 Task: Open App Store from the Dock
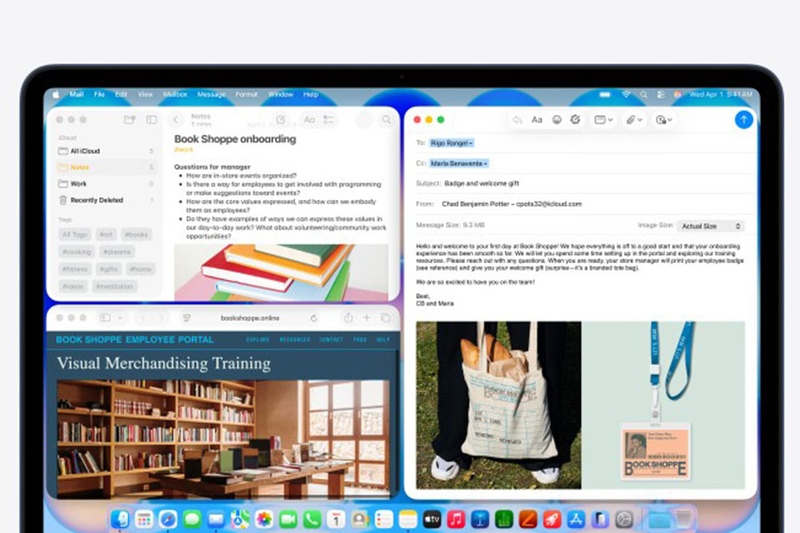[x=576, y=519]
